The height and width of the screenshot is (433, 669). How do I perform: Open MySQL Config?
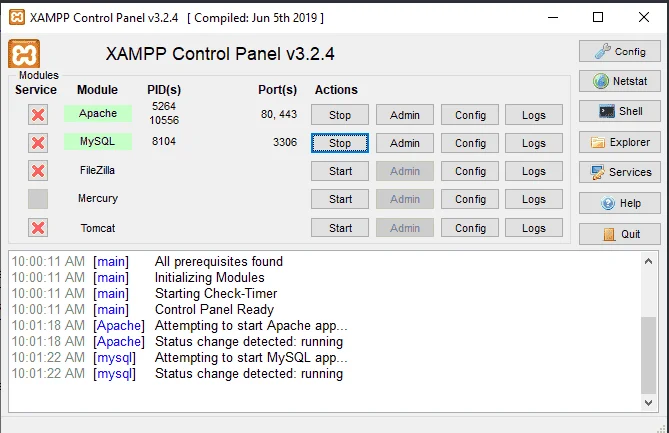point(470,143)
